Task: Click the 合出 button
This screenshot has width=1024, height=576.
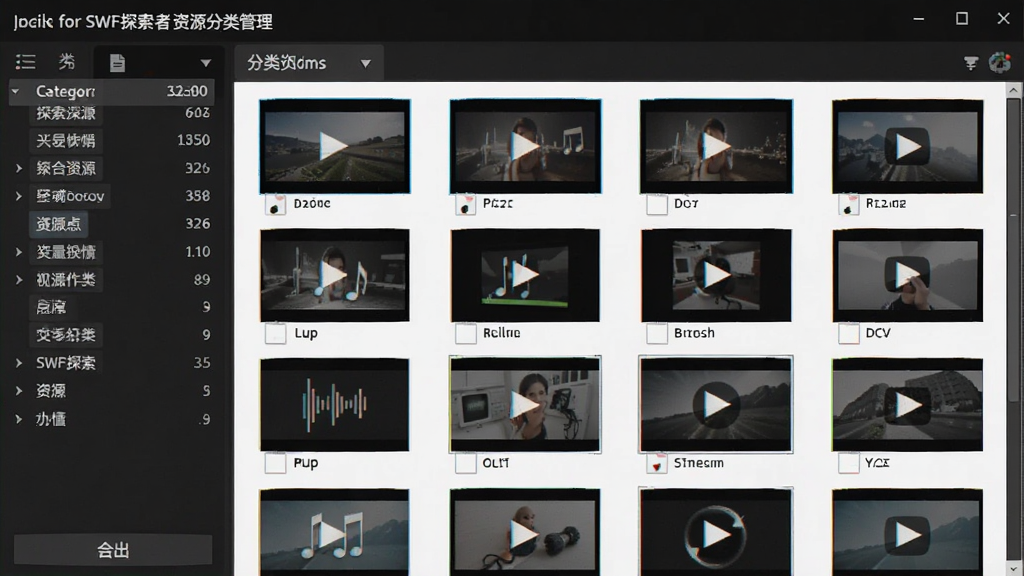Action: [x=113, y=550]
